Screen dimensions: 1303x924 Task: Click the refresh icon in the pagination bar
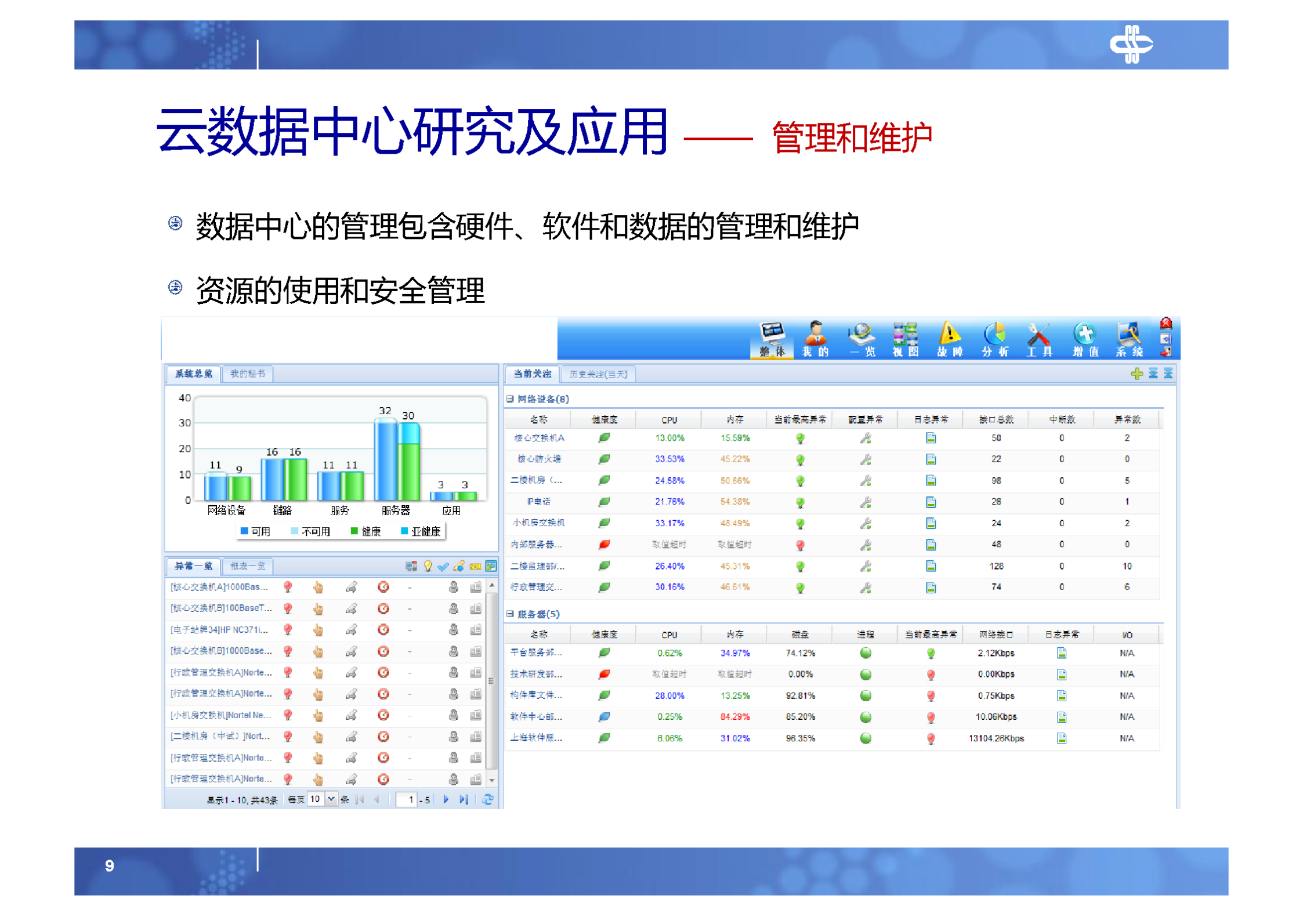487,799
